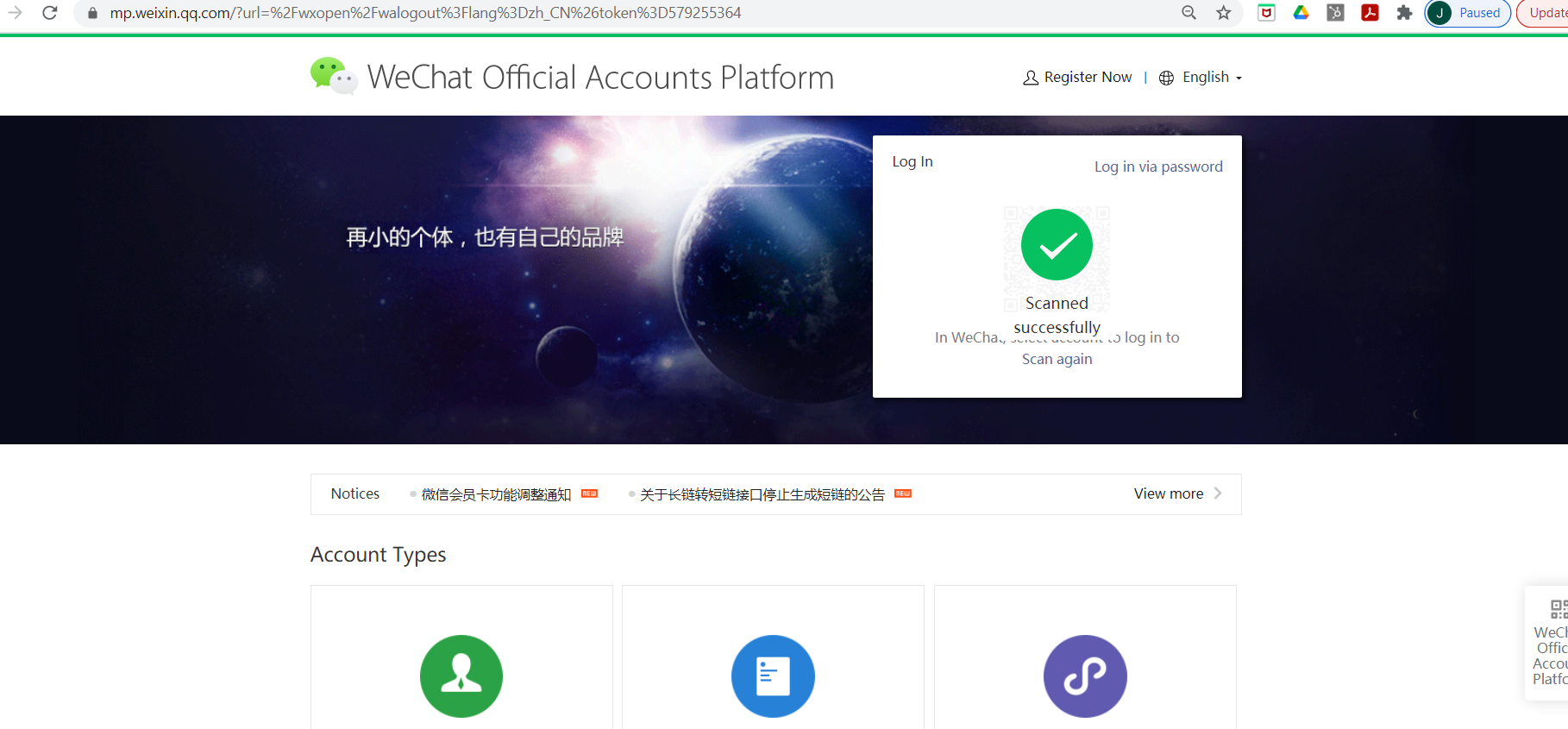Click the New badge on second notice
Screen dimensions: 1568x729
tap(903, 493)
